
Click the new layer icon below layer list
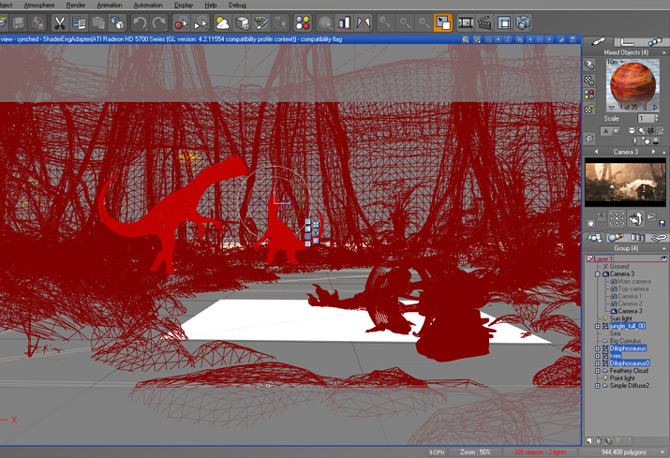tap(589, 441)
